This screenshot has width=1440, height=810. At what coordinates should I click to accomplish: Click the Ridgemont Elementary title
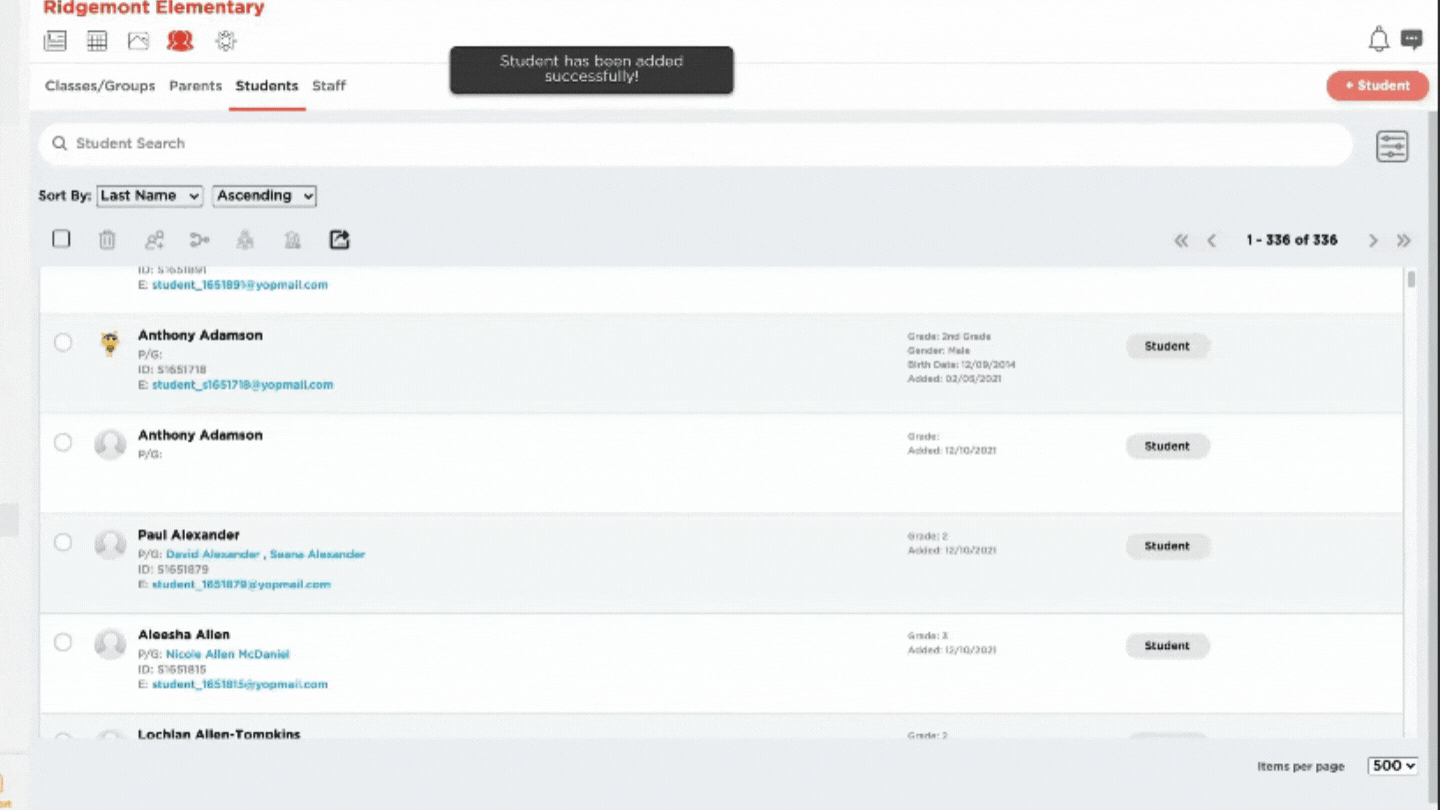point(154,8)
